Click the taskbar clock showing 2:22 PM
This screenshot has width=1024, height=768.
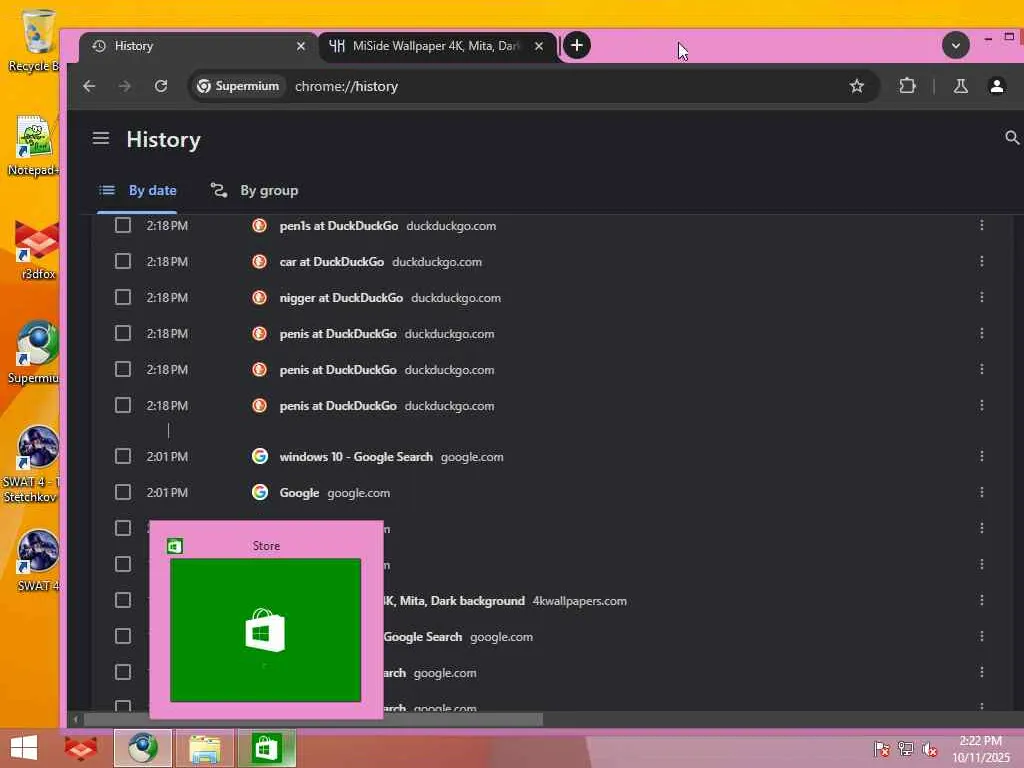point(981,748)
